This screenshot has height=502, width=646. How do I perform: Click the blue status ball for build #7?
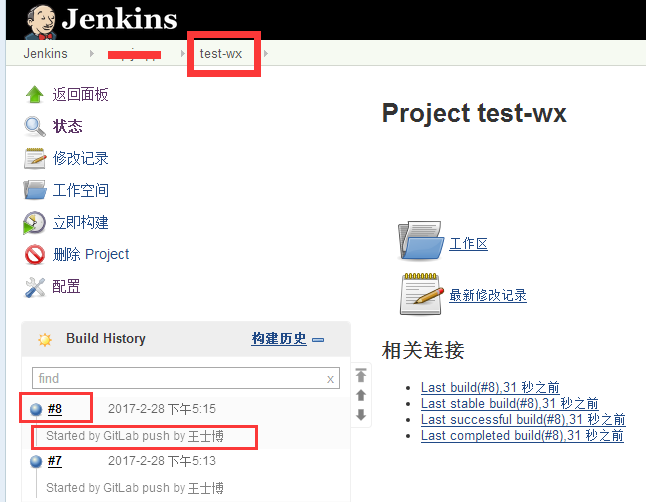pos(36,461)
